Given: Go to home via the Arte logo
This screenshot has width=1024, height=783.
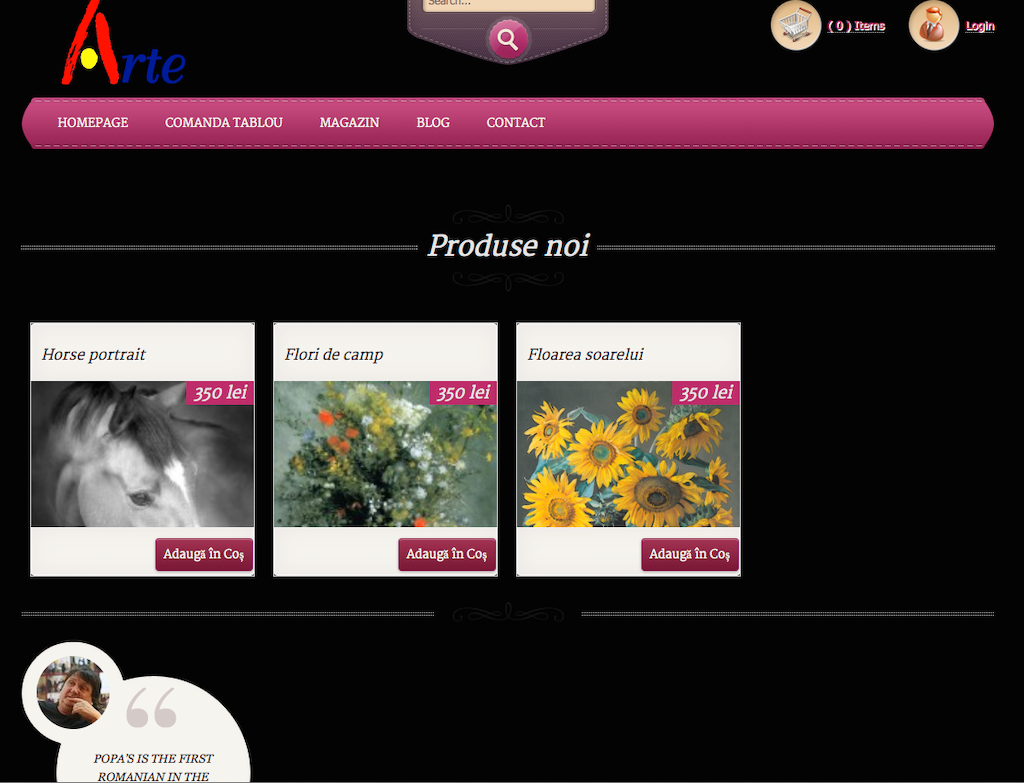Looking at the screenshot, I should tap(123, 44).
